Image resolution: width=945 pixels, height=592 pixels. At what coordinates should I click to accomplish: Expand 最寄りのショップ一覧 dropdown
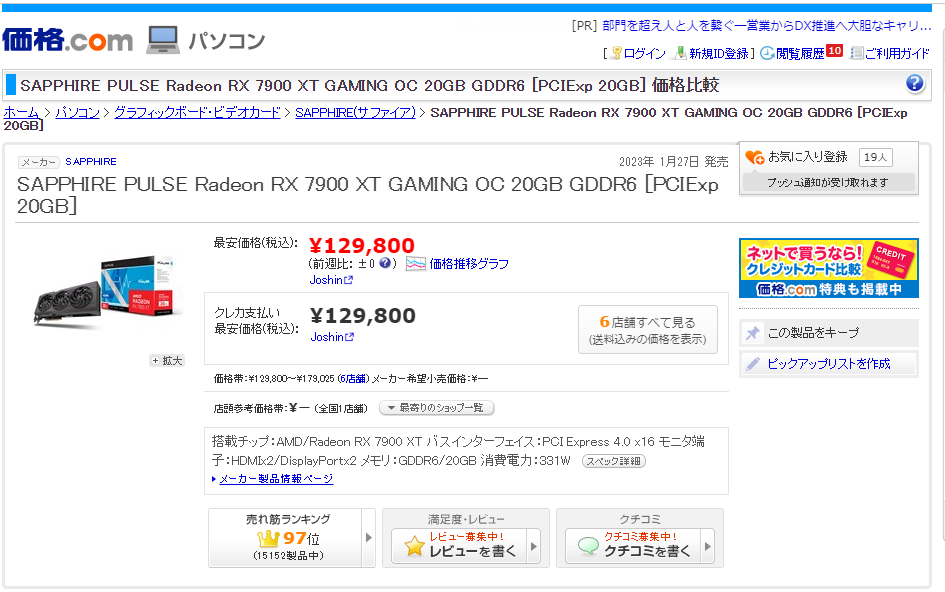(436, 408)
